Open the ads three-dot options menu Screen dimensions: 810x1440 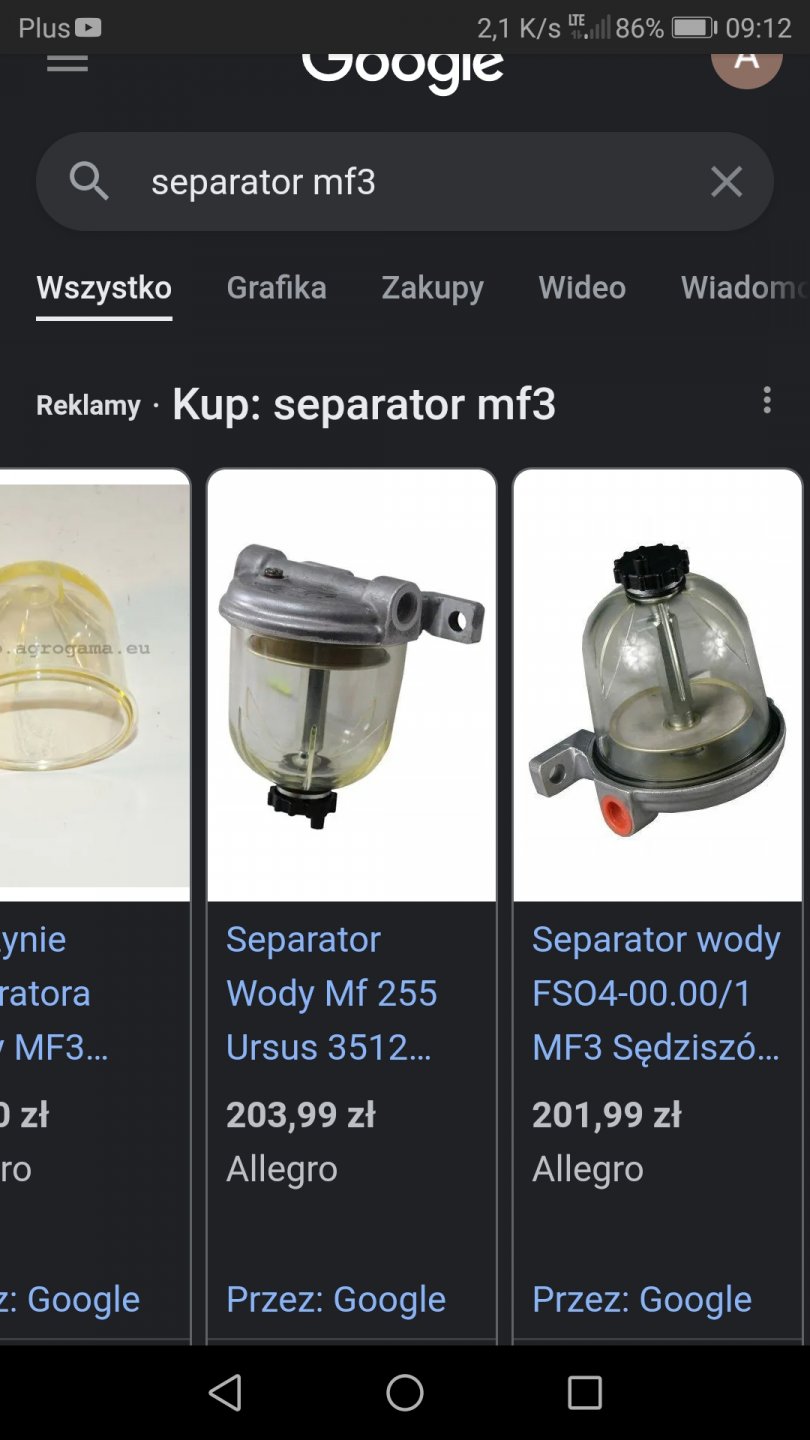click(x=767, y=400)
